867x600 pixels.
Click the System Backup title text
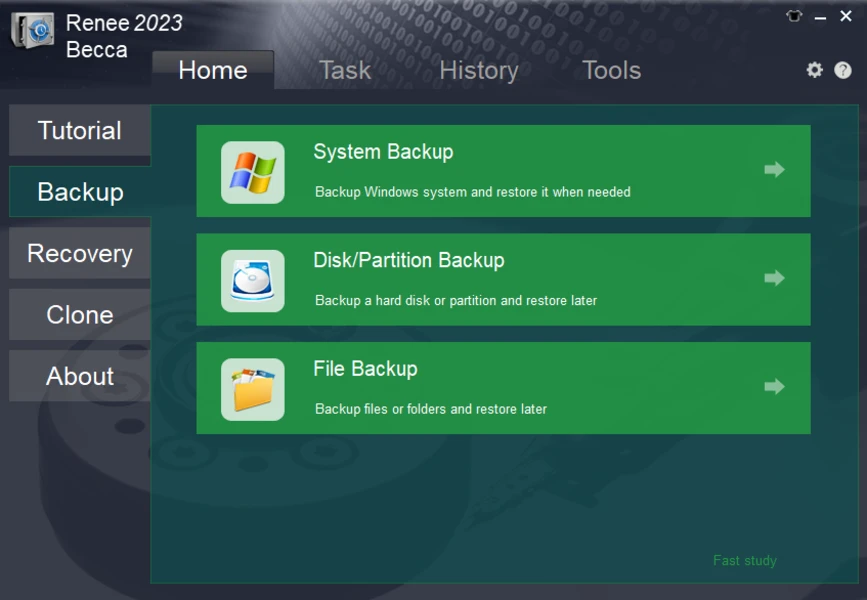(383, 152)
